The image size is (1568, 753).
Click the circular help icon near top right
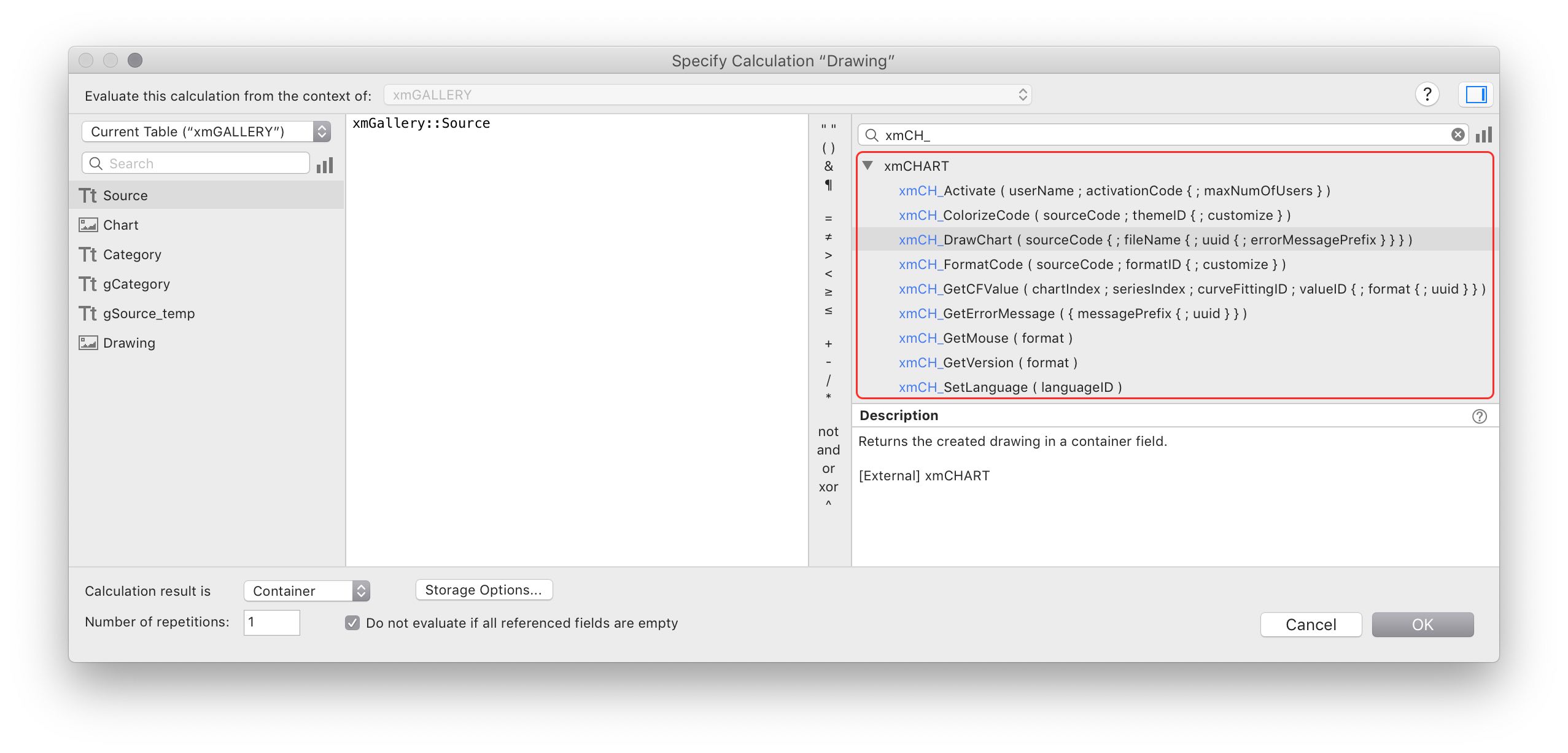click(x=1427, y=94)
